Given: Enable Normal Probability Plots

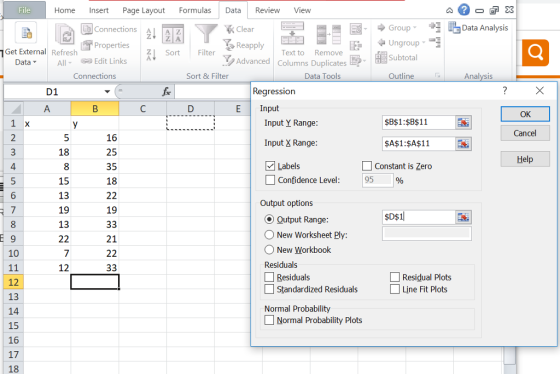Looking at the screenshot, I should (269, 320).
